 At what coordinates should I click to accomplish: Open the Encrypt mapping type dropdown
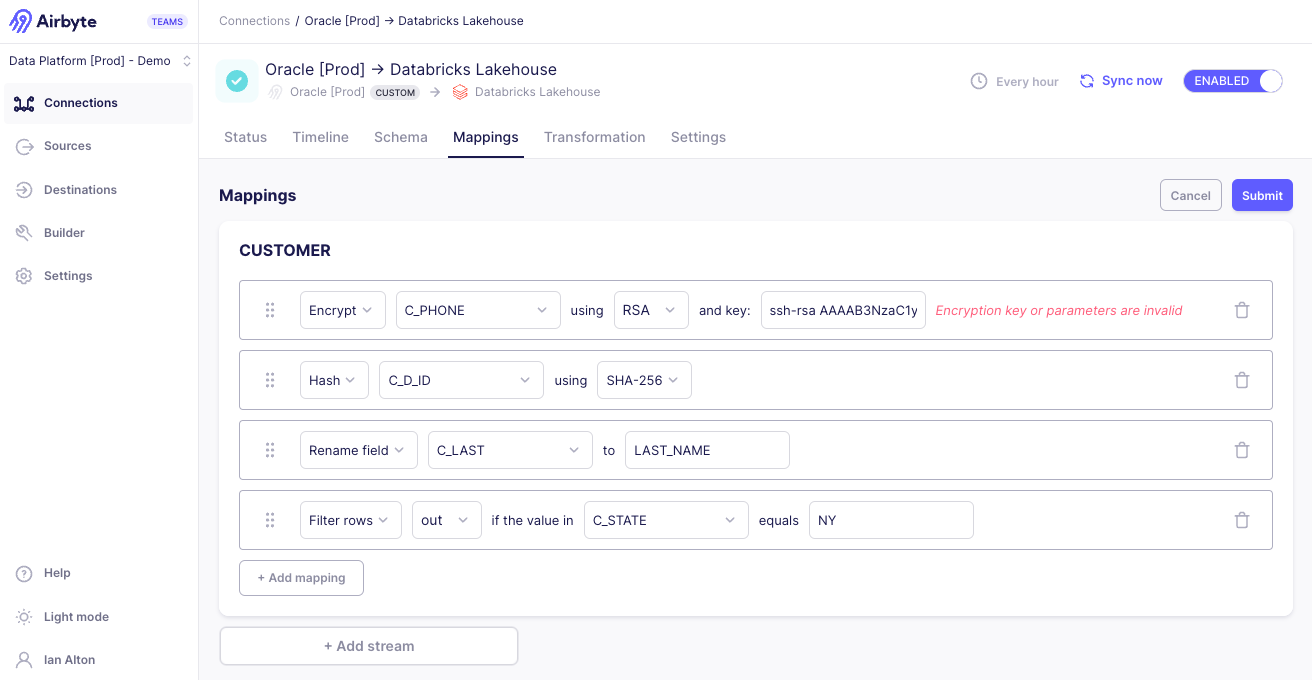pos(343,310)
